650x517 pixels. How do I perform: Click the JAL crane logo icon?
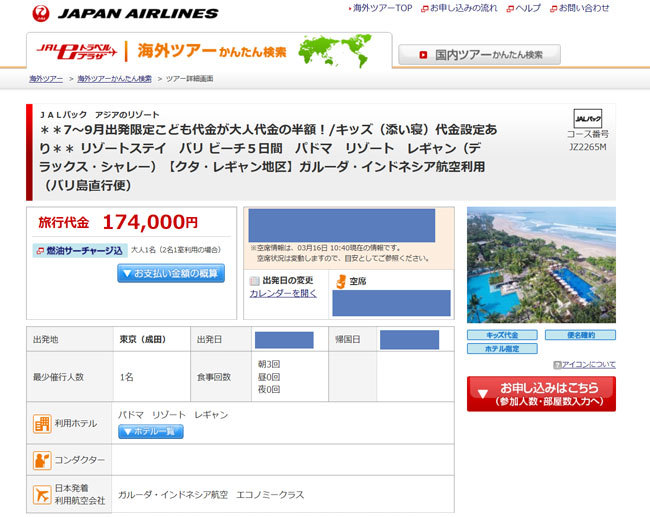(x=41, y=14)
